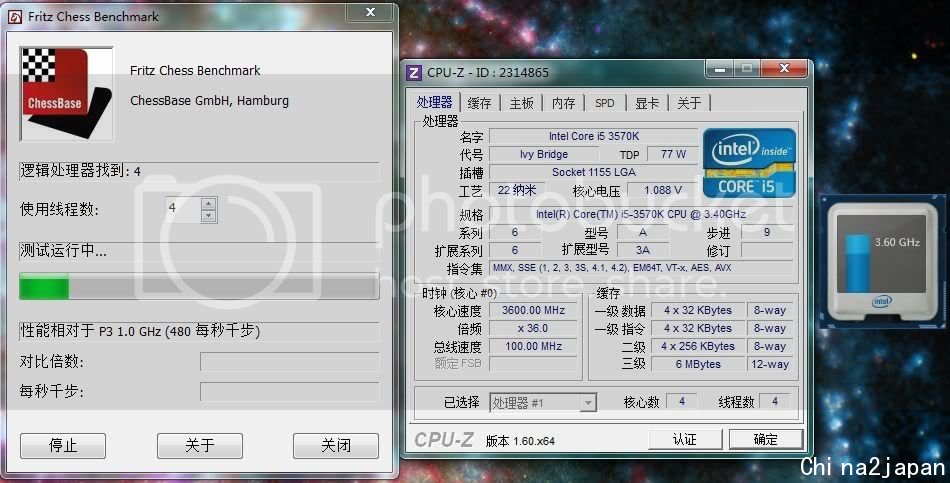
Task: Click the 关闭 (Close) button in Fritz
Action: pos(336,446)
